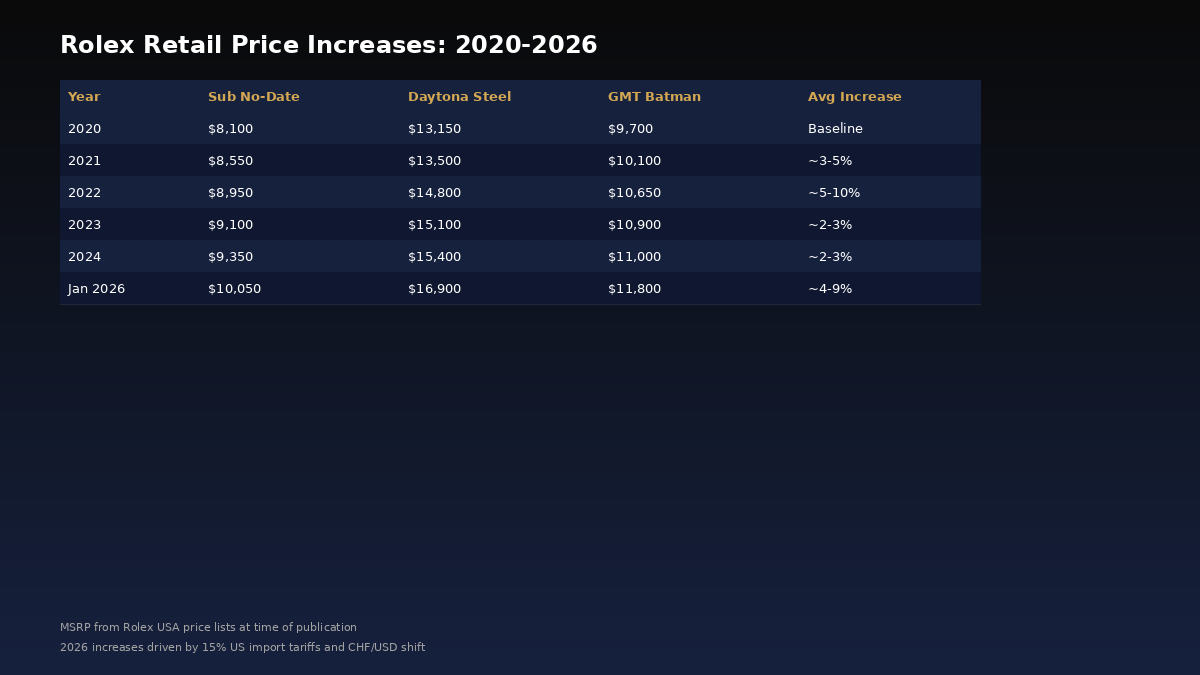Image resolution: width=1200 pixels, height=675 pixels.
Task: Click the '~4-9%' average increase cell
Action: pyautogui.click(x=830, y=289)
